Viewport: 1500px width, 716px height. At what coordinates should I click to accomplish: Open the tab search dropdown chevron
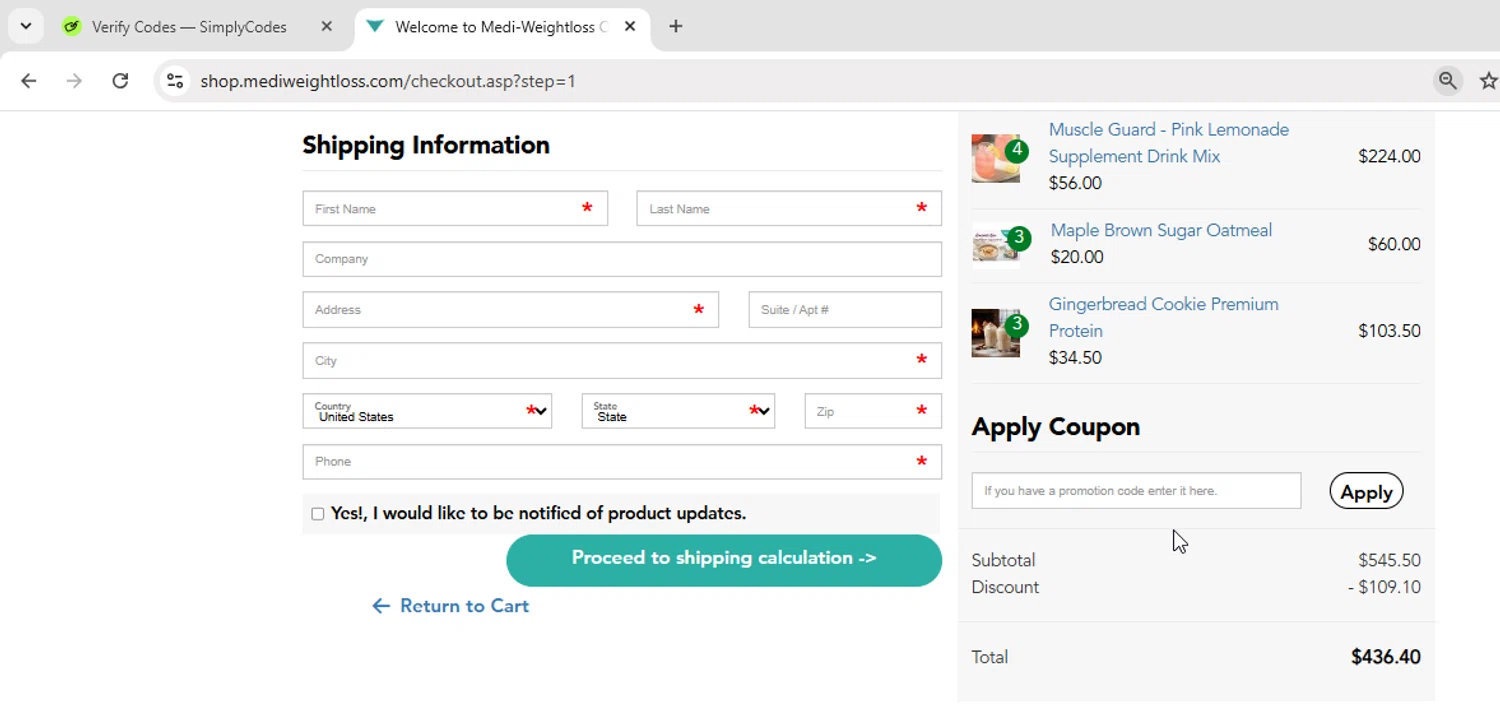[26, 27]
